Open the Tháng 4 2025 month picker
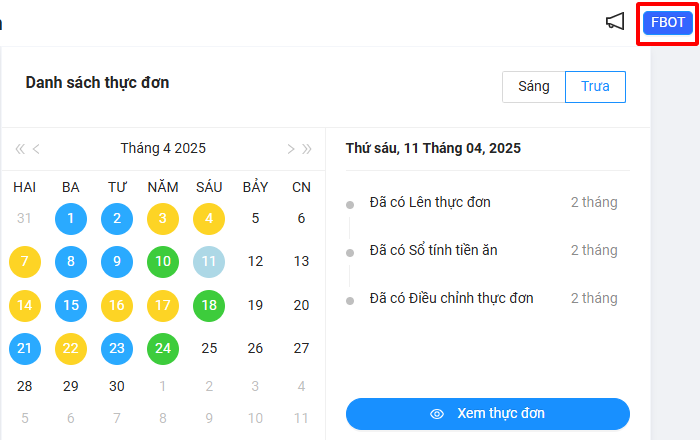Viewport: 700px width, 440px height. pos(163,148)
